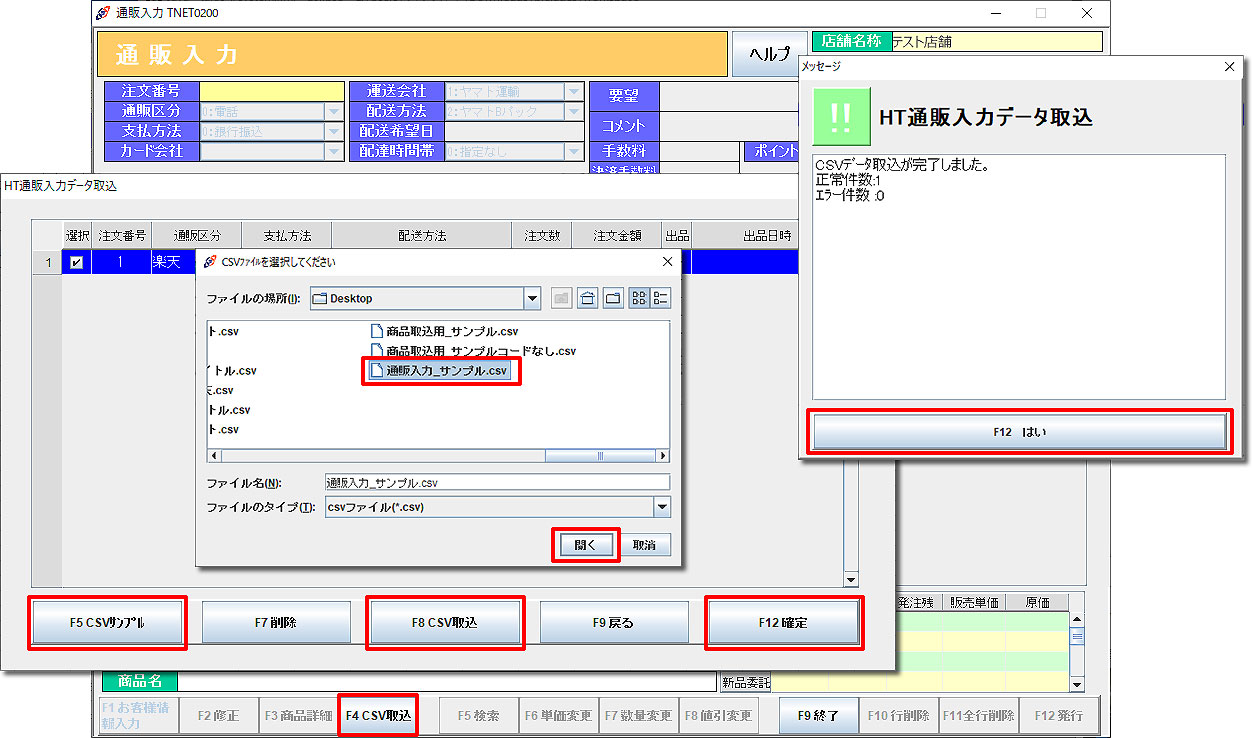The image size is (1252, 738).
Task: Open the 配達時間帯 delivery time dropdown
Action: click(574, 151)
